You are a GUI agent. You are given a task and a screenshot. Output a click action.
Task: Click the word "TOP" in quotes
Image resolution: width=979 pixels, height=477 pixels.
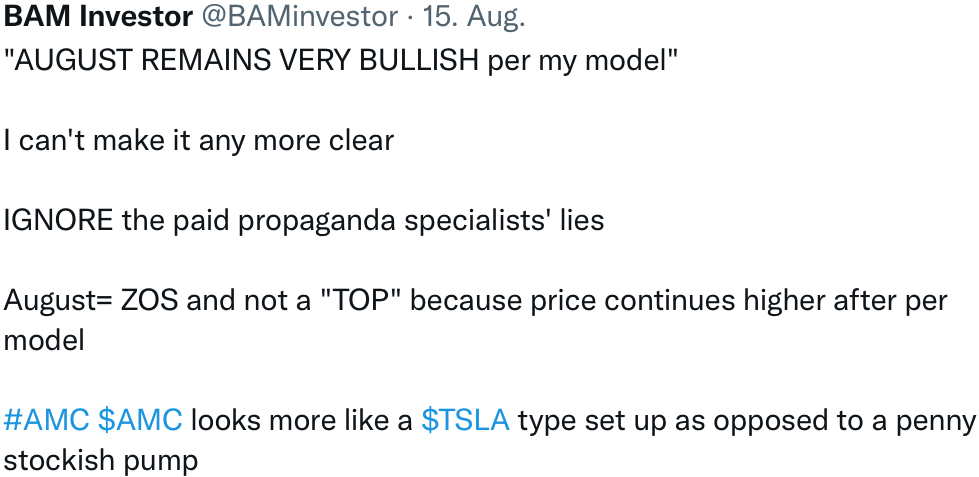click(x=360, y=299)
